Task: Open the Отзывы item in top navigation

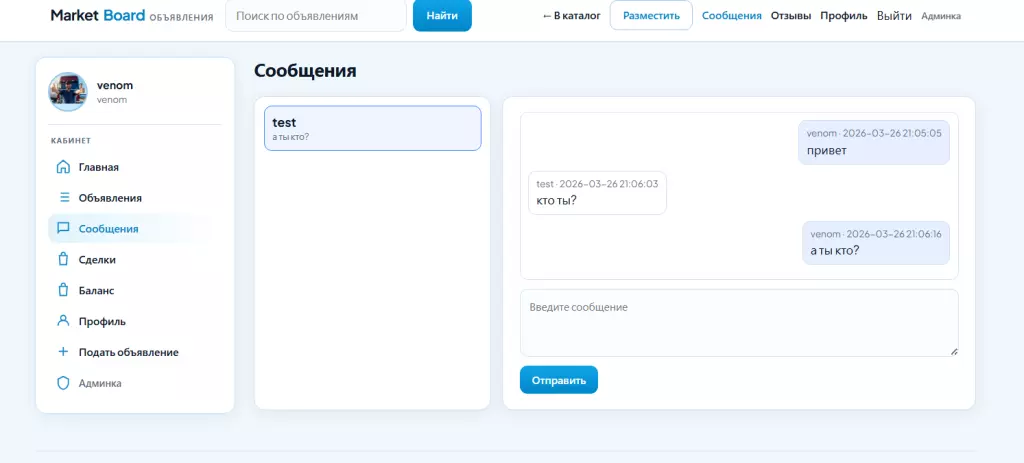Action: click(x=790, y=16)
